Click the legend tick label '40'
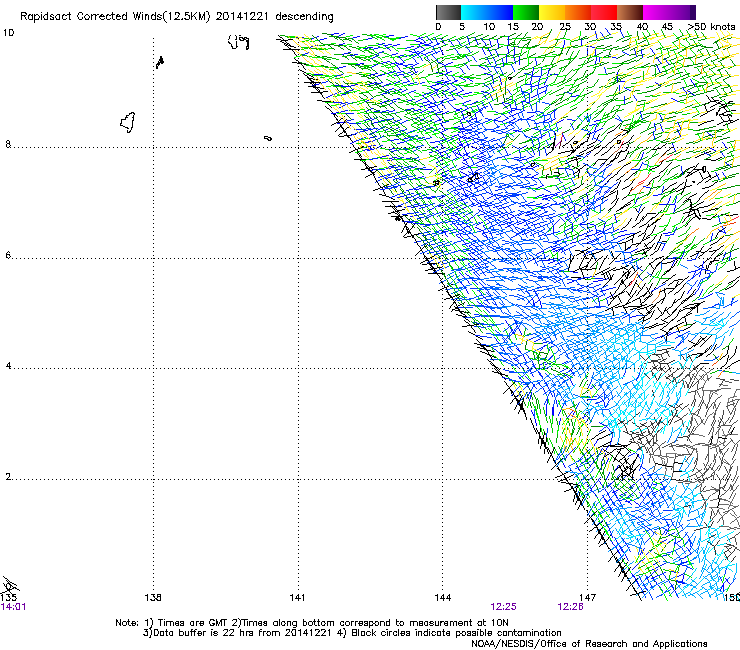The height and width of the screenshot is (650, 740). click(x=642, y=27)
